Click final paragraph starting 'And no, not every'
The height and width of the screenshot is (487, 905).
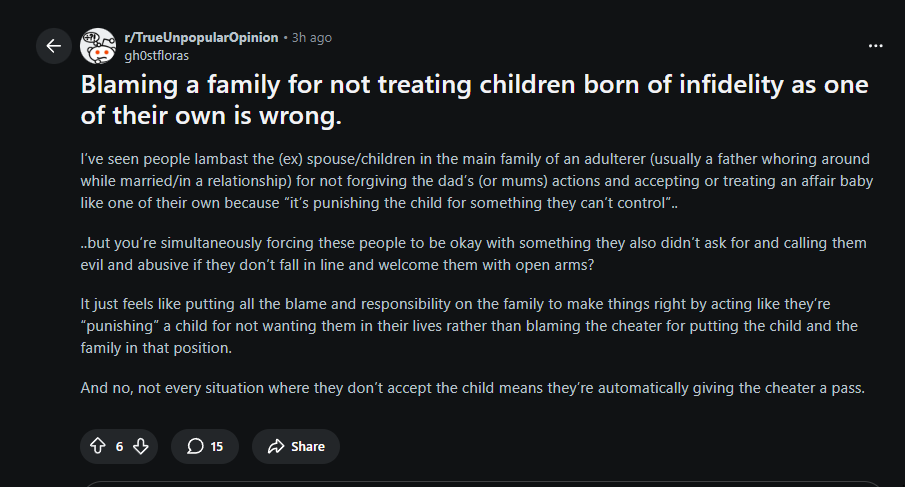tap(473, 388)
